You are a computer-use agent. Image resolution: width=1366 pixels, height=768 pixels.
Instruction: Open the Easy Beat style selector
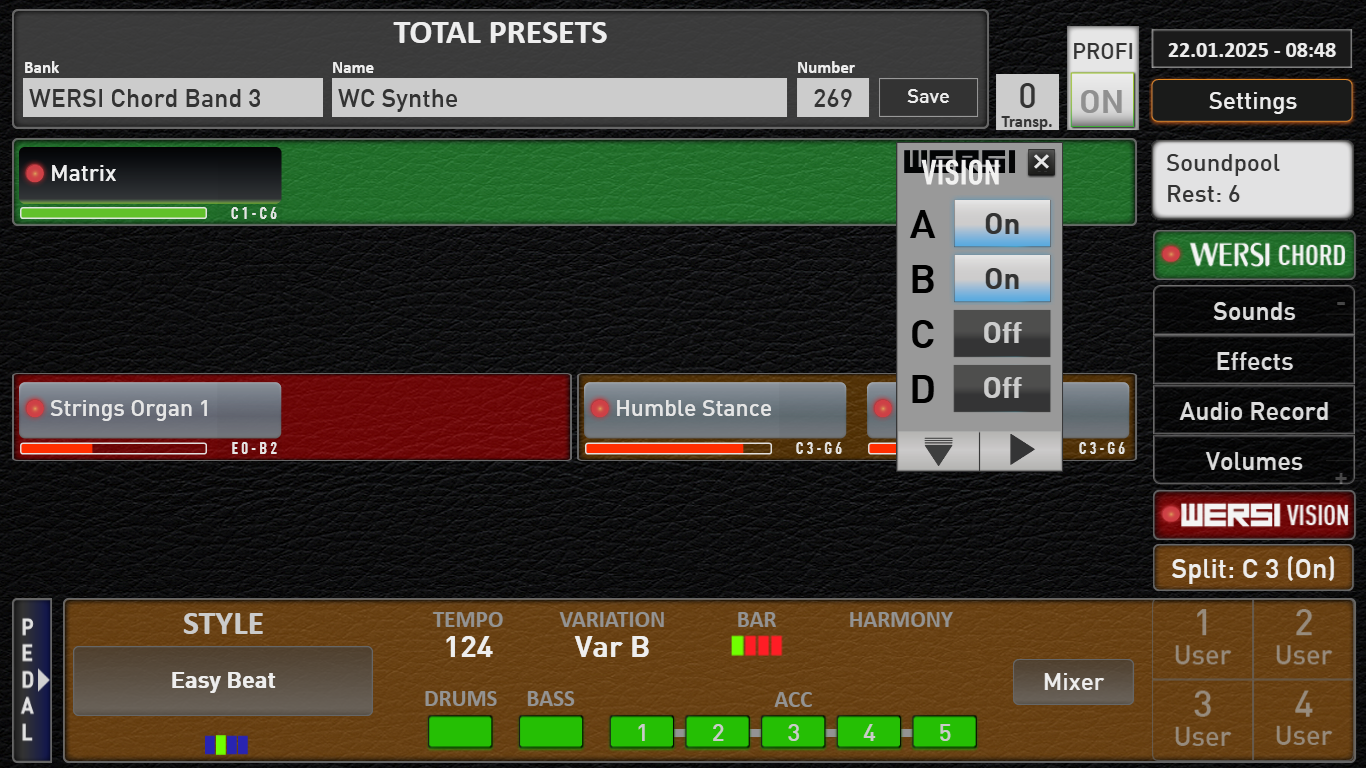(223, 681)
